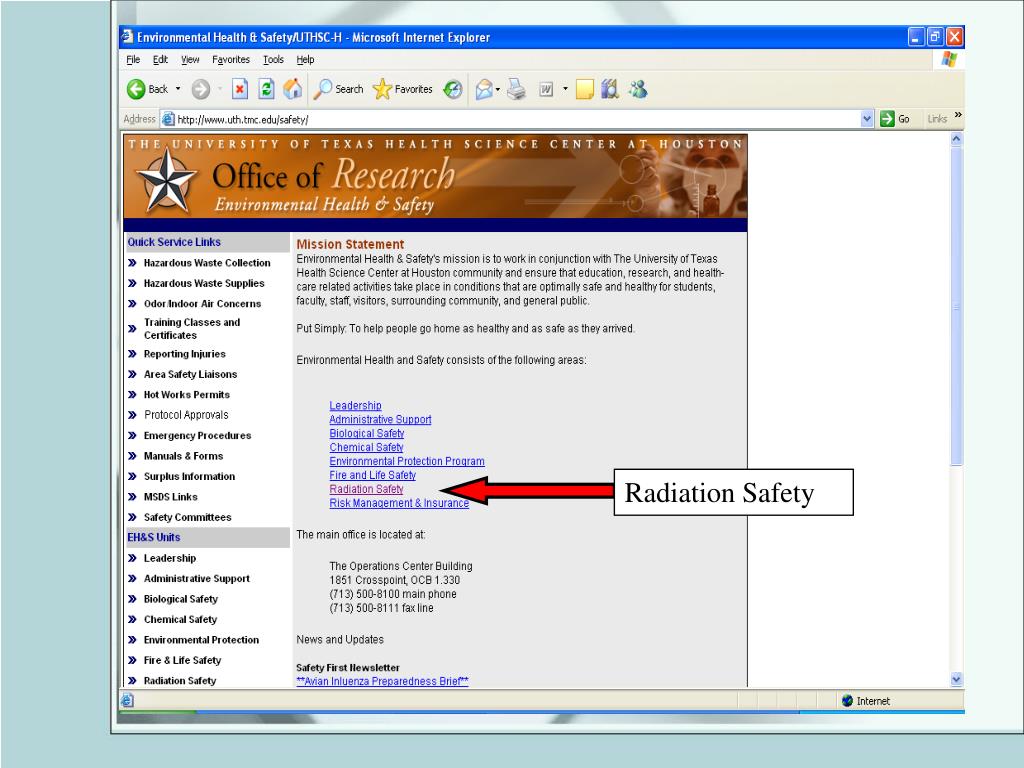Click the Office of Research banner image
1024x768 pixels.
[x=436, y=176]
